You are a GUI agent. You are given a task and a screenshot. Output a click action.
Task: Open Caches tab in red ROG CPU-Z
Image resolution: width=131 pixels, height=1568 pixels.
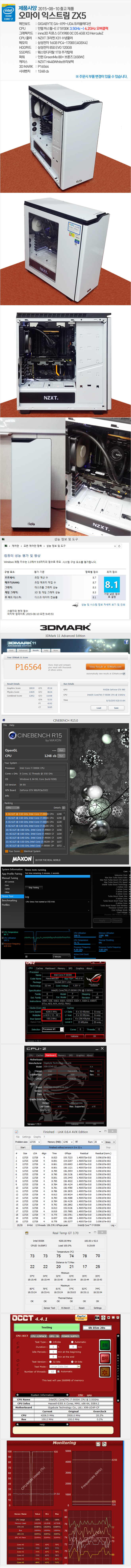coord(40,968)
